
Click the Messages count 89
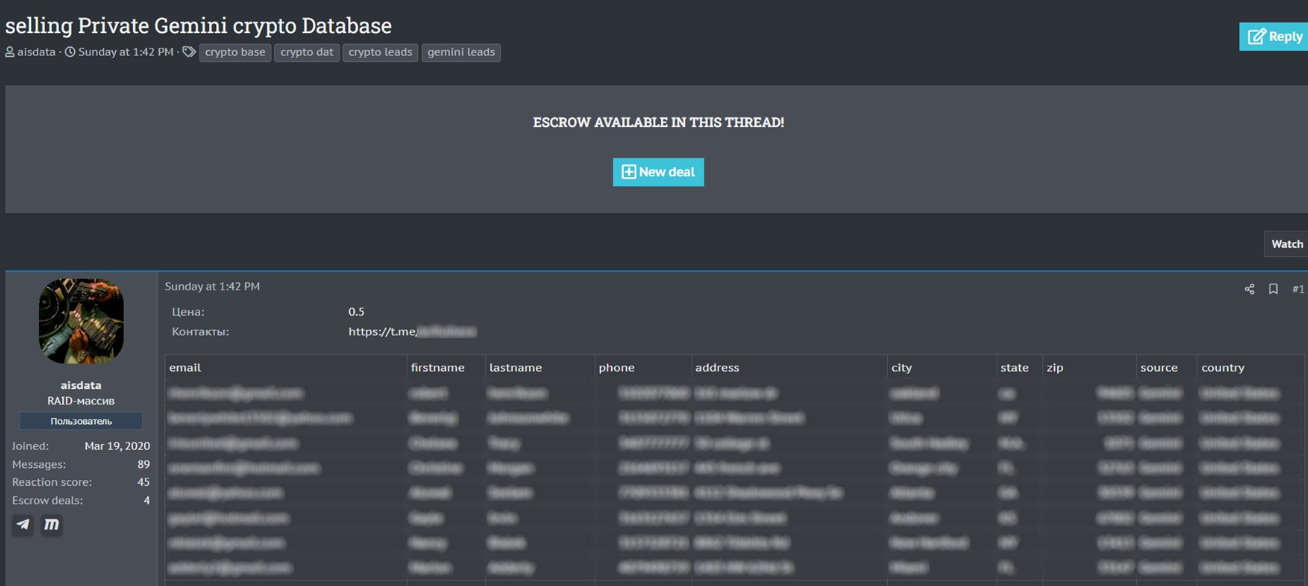[143, 464]
